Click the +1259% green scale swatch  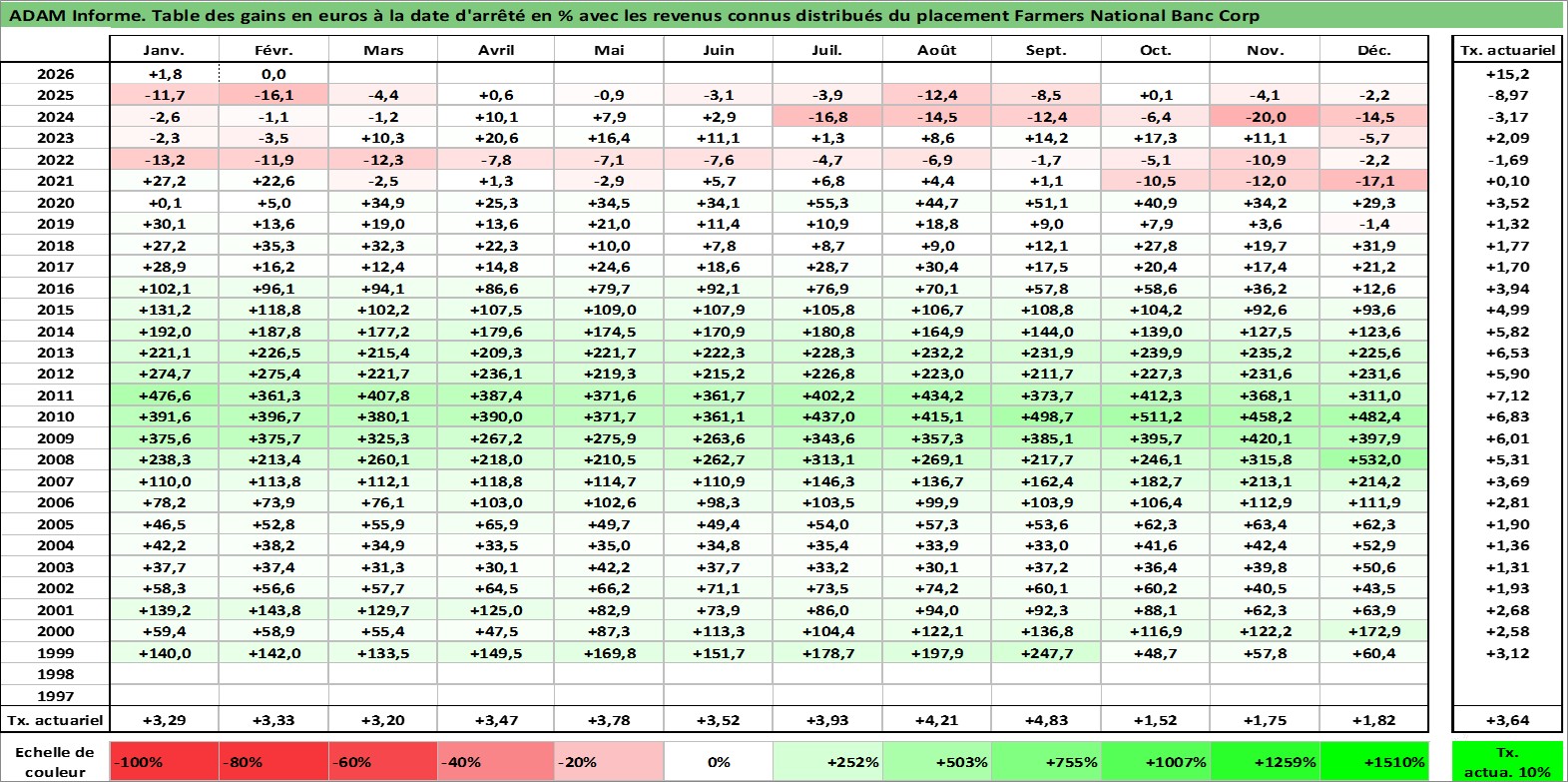1265,761
